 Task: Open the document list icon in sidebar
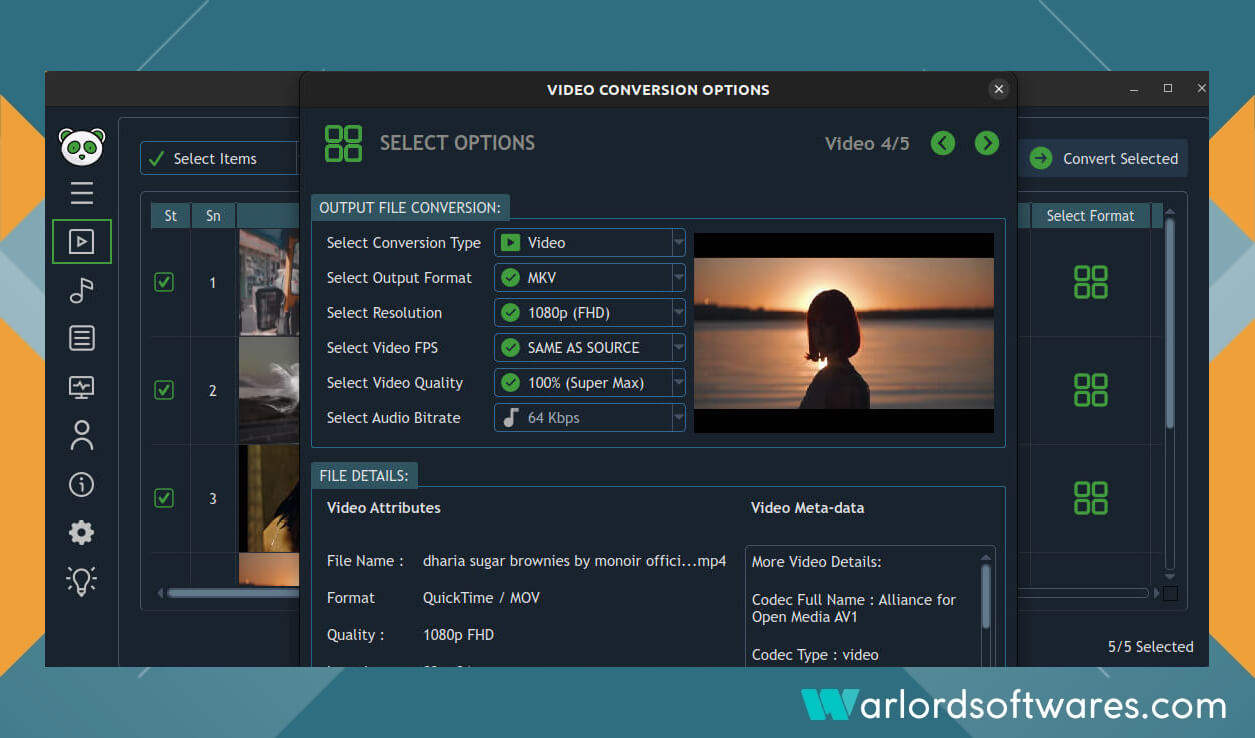81,338
